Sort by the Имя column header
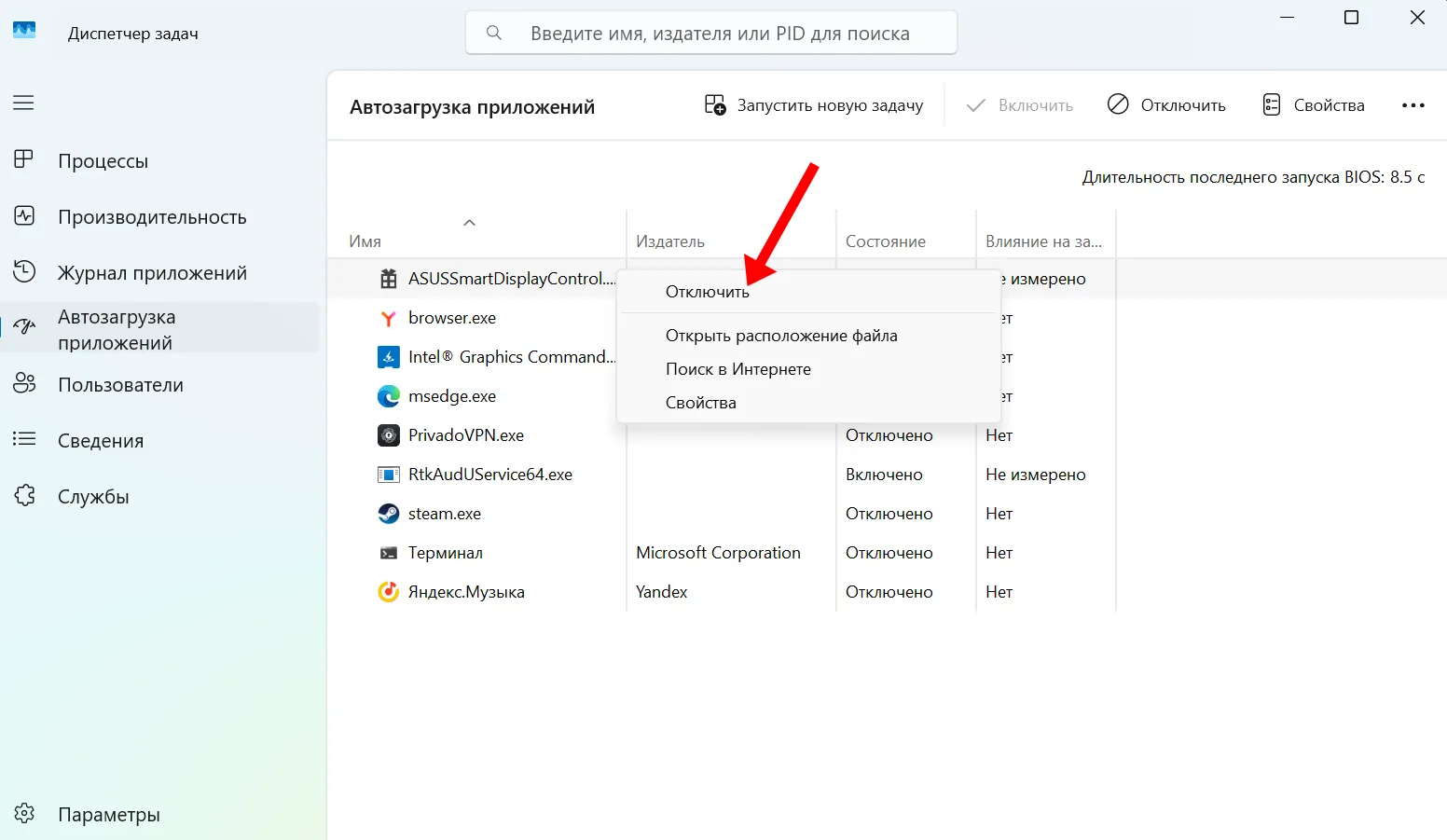1447x840 pixels. click(365, 241)
